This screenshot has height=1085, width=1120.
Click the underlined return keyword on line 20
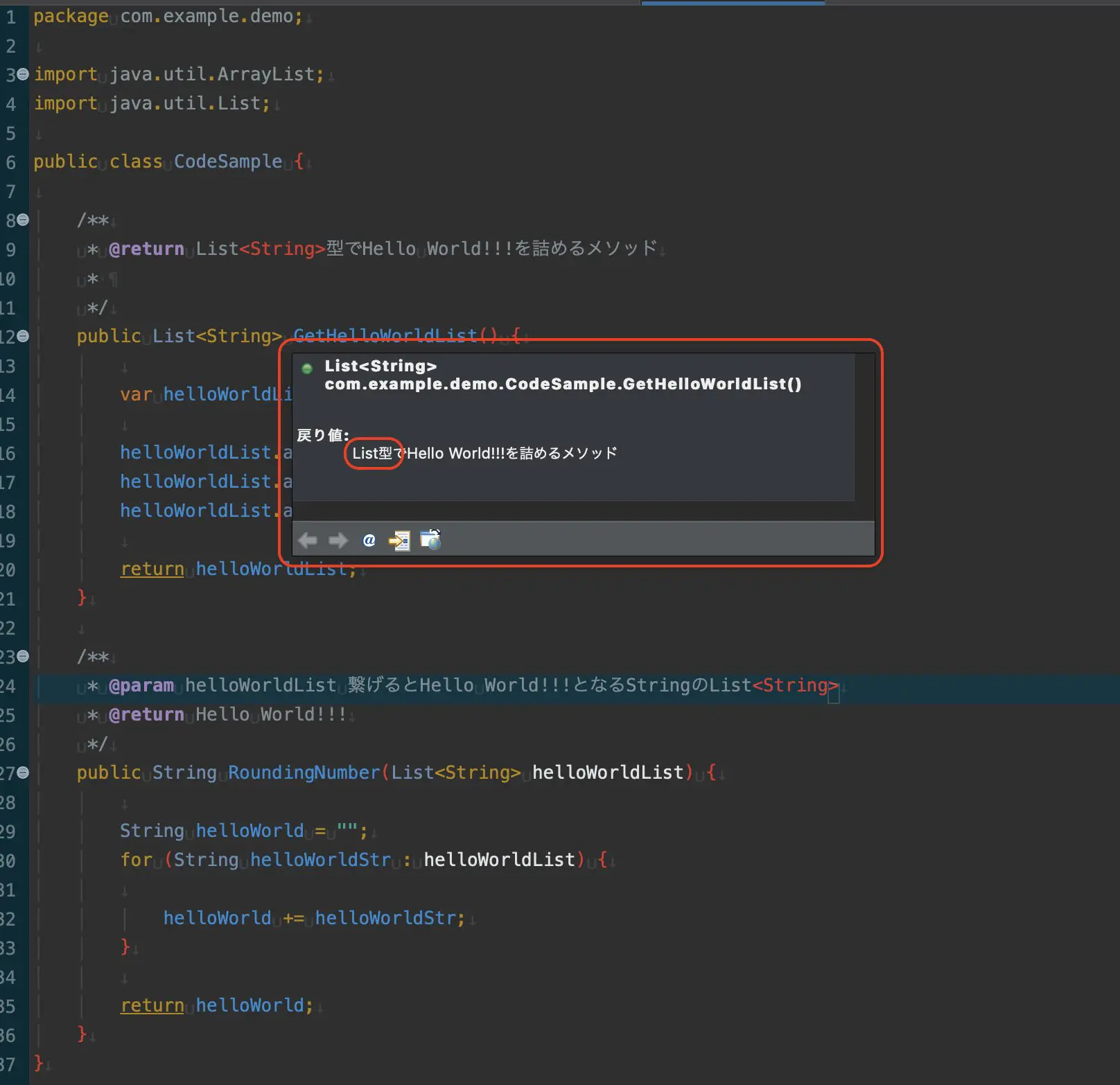pyautogui.click(x=151, y=569)
